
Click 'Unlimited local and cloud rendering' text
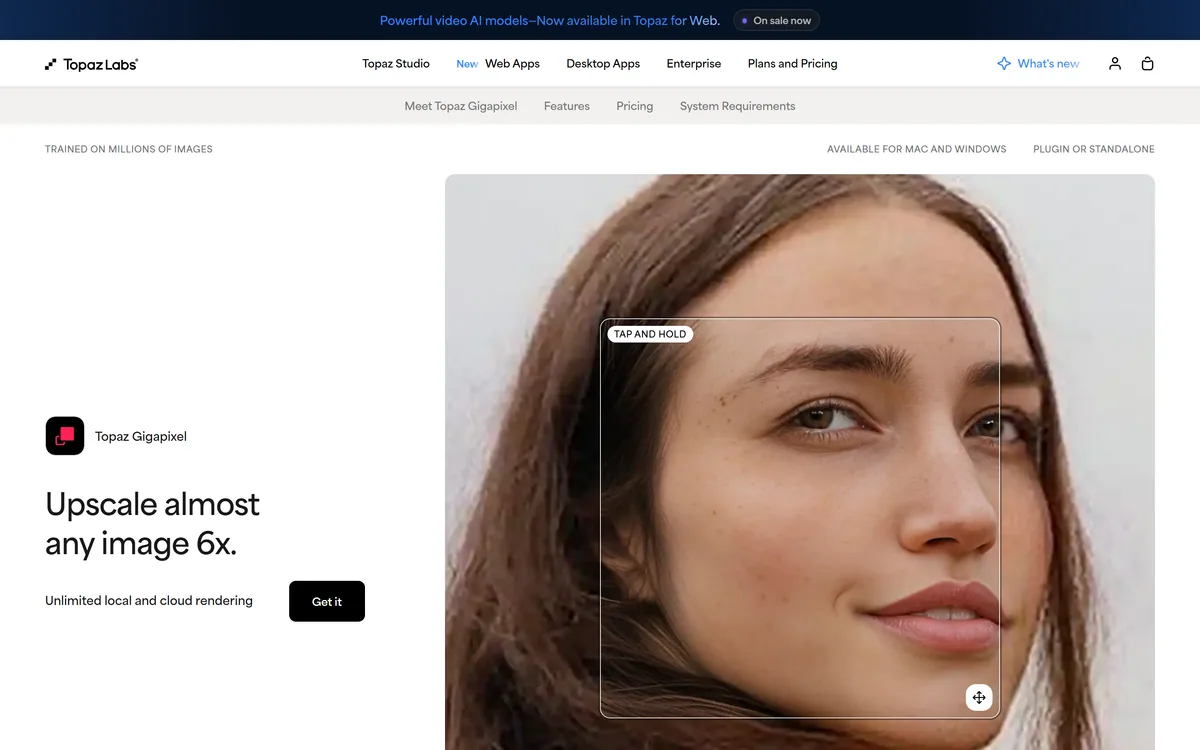(149, 601)
